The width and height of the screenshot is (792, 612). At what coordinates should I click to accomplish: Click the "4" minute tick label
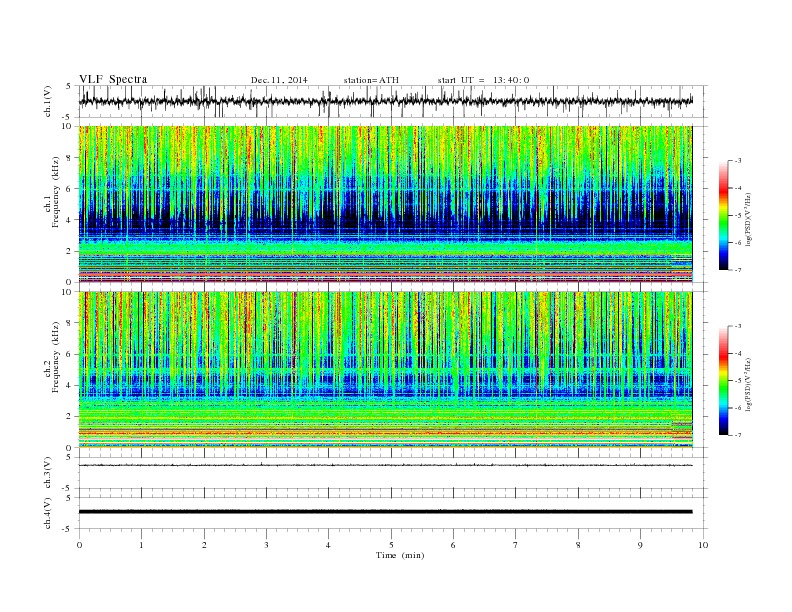[328, 545]
